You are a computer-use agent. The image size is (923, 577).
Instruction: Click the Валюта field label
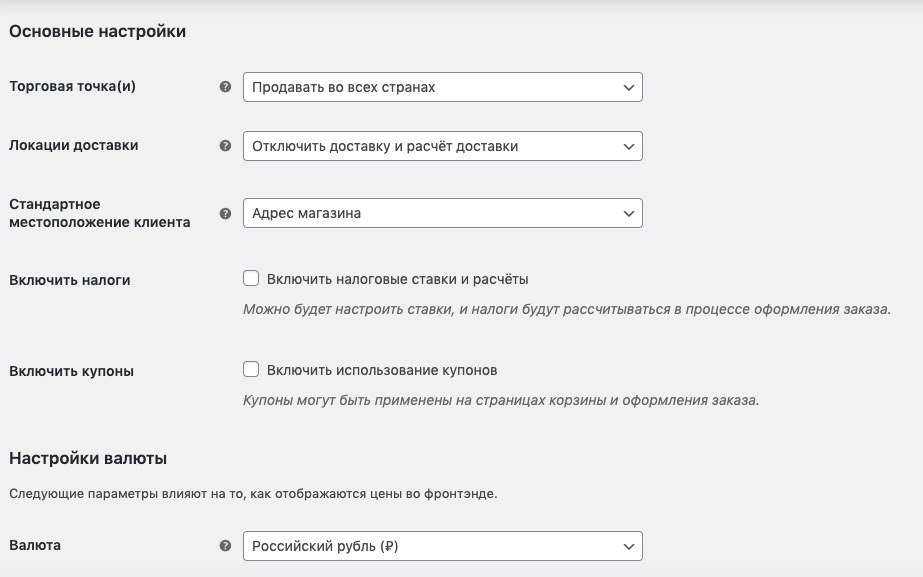35,545
